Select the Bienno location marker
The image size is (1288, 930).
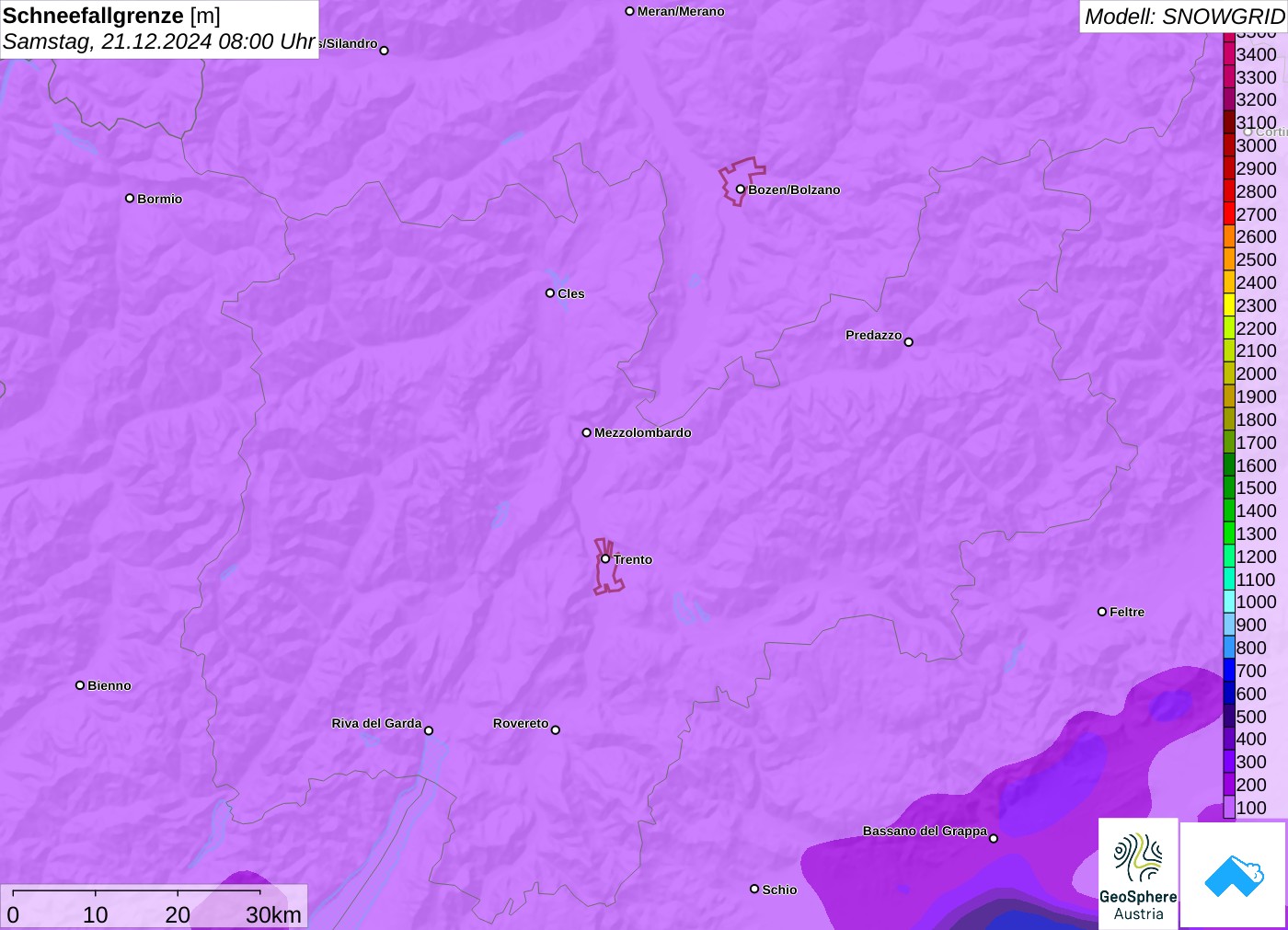click(80, 685)
